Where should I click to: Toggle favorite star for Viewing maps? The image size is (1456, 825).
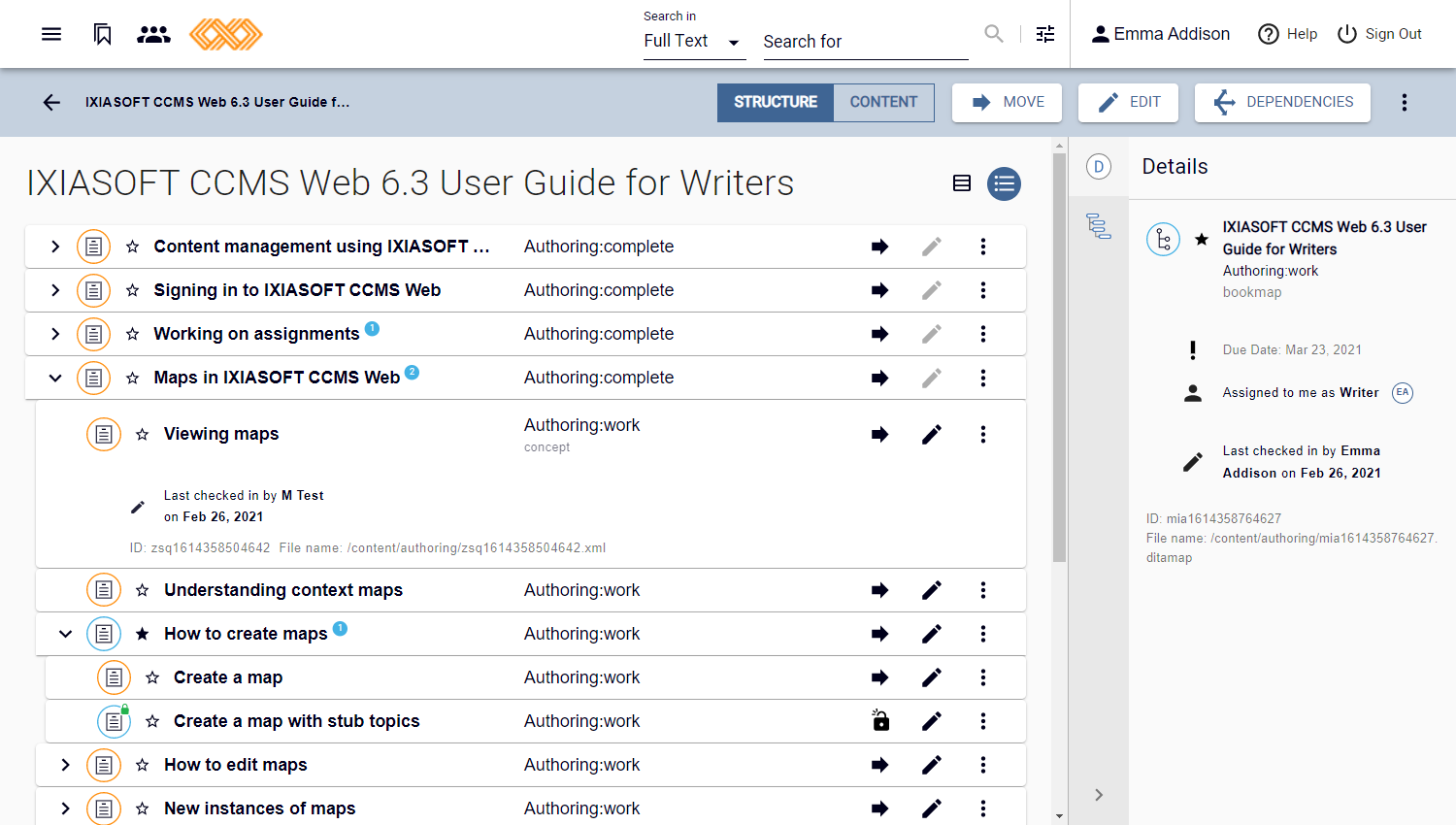click(x=143, y=434)
